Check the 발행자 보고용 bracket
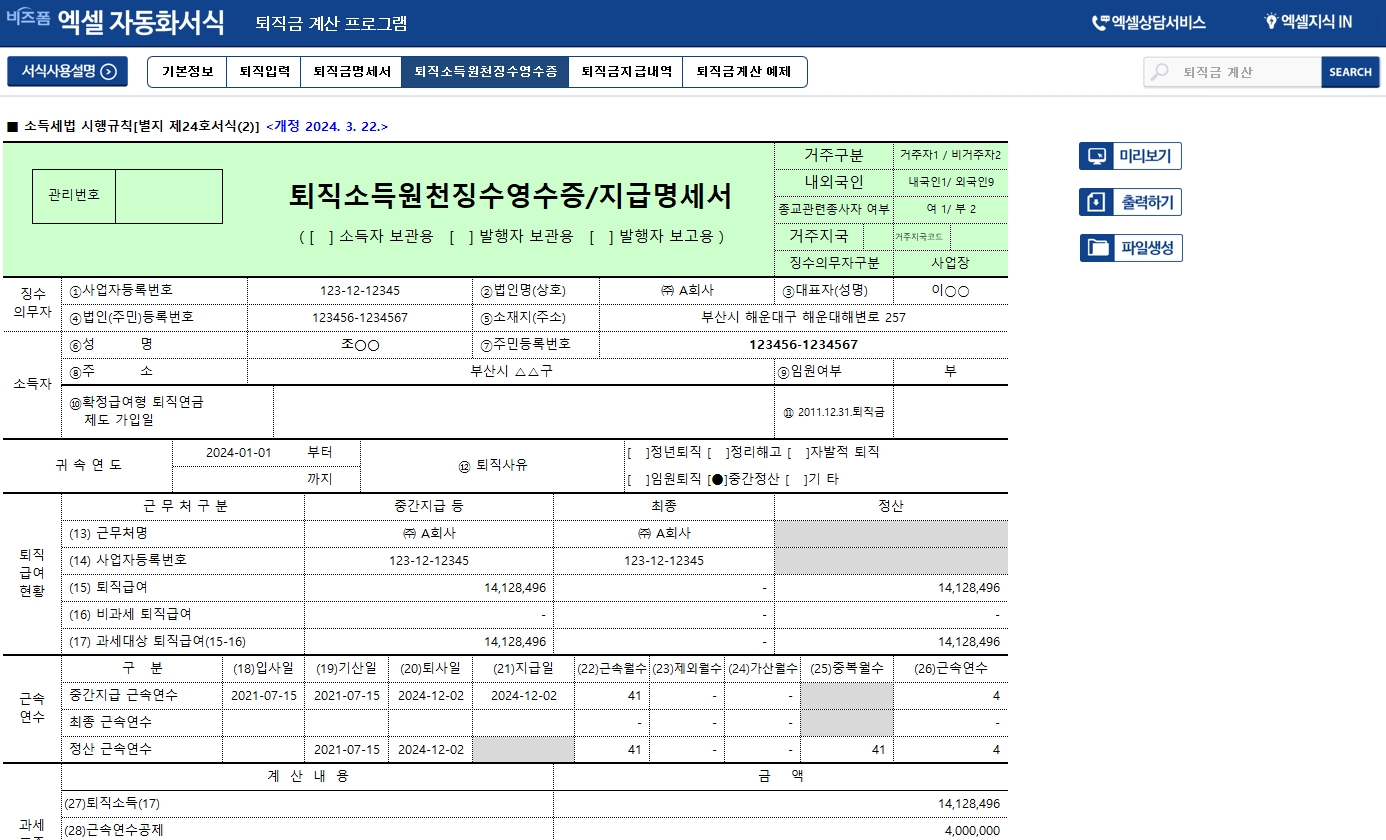The height and width of the screenshot is (840, 1386). [x=601, y=237]
